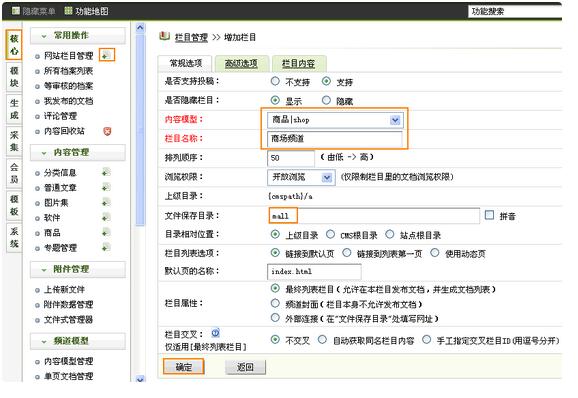Image resolution: width=578 pixels, height=398 pixels.
Task: Open the 浏览权限 dropdown showing 开放浏览
Action: [301, 177]
